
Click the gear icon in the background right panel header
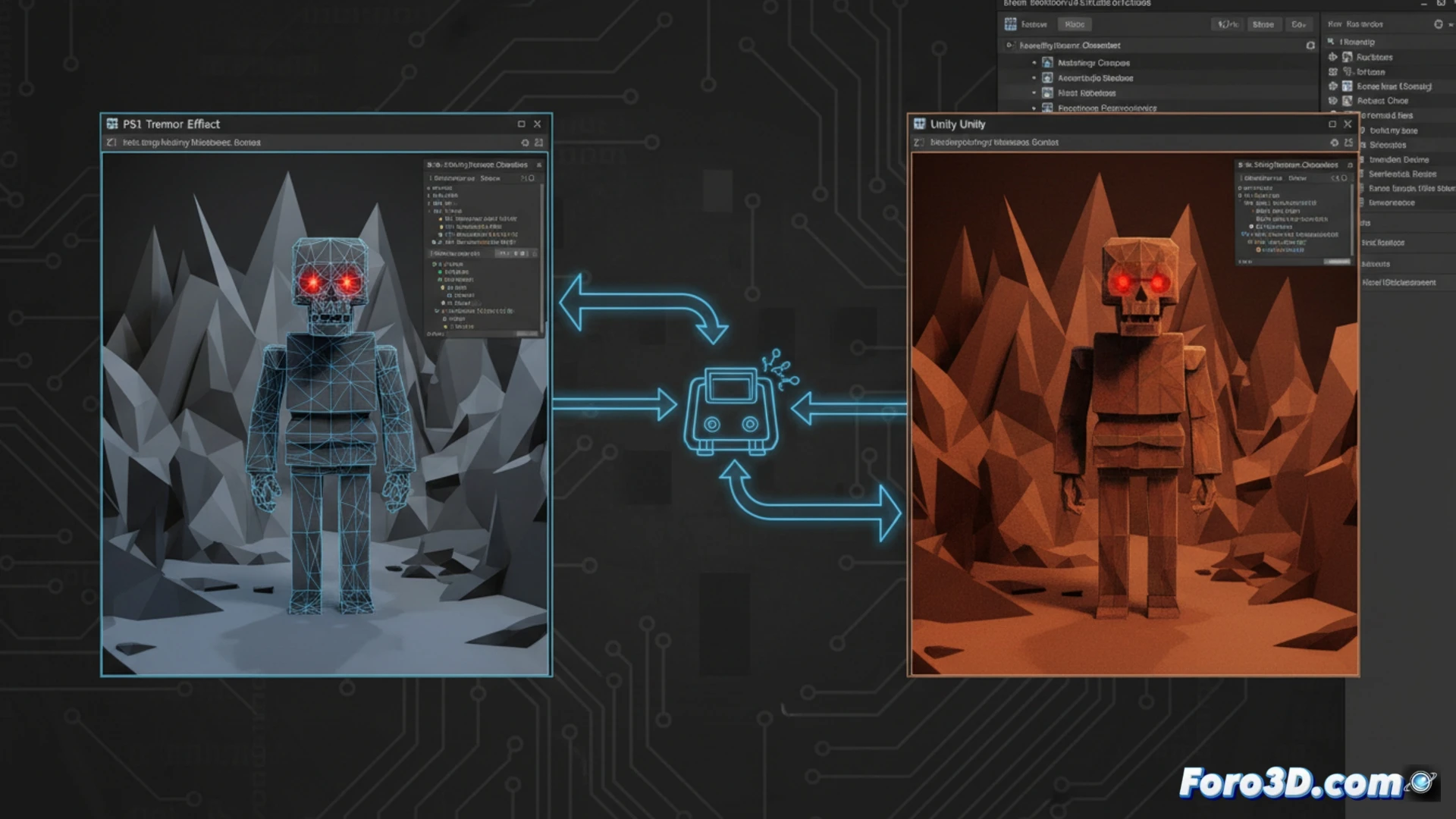click(x=1439, y=24)
